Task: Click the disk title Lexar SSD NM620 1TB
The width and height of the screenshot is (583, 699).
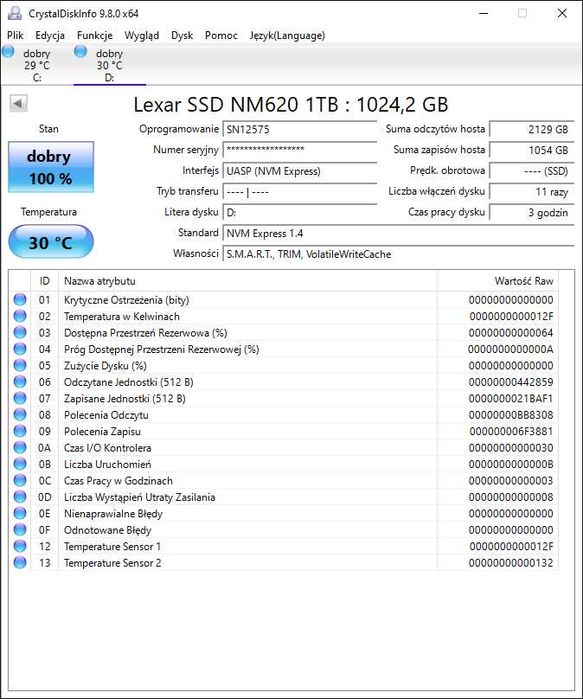Action: click(x=291, y=105)
